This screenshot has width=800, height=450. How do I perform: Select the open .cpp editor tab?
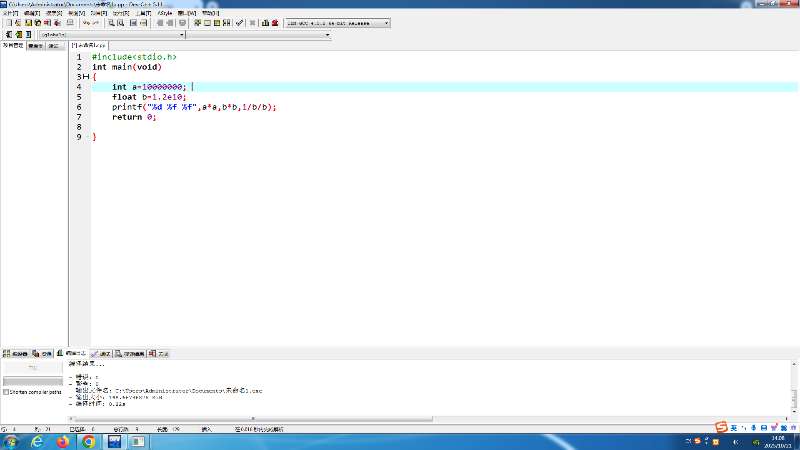click(89, 45)
